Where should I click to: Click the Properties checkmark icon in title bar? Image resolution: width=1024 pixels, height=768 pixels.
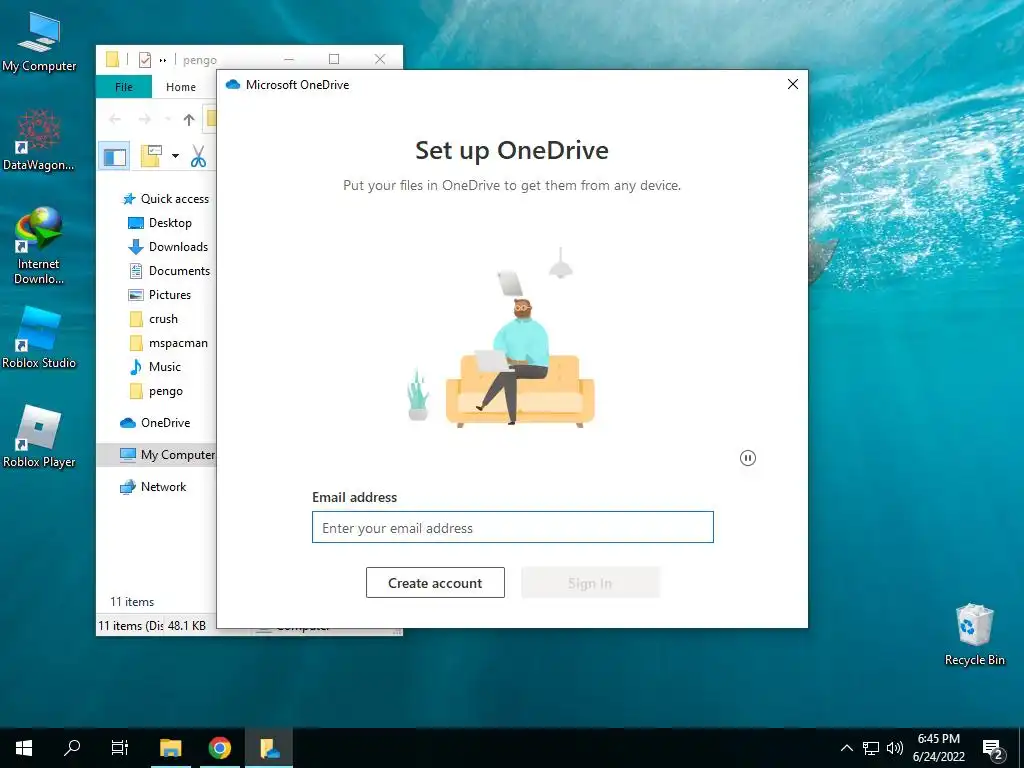(x=145, y=60)
